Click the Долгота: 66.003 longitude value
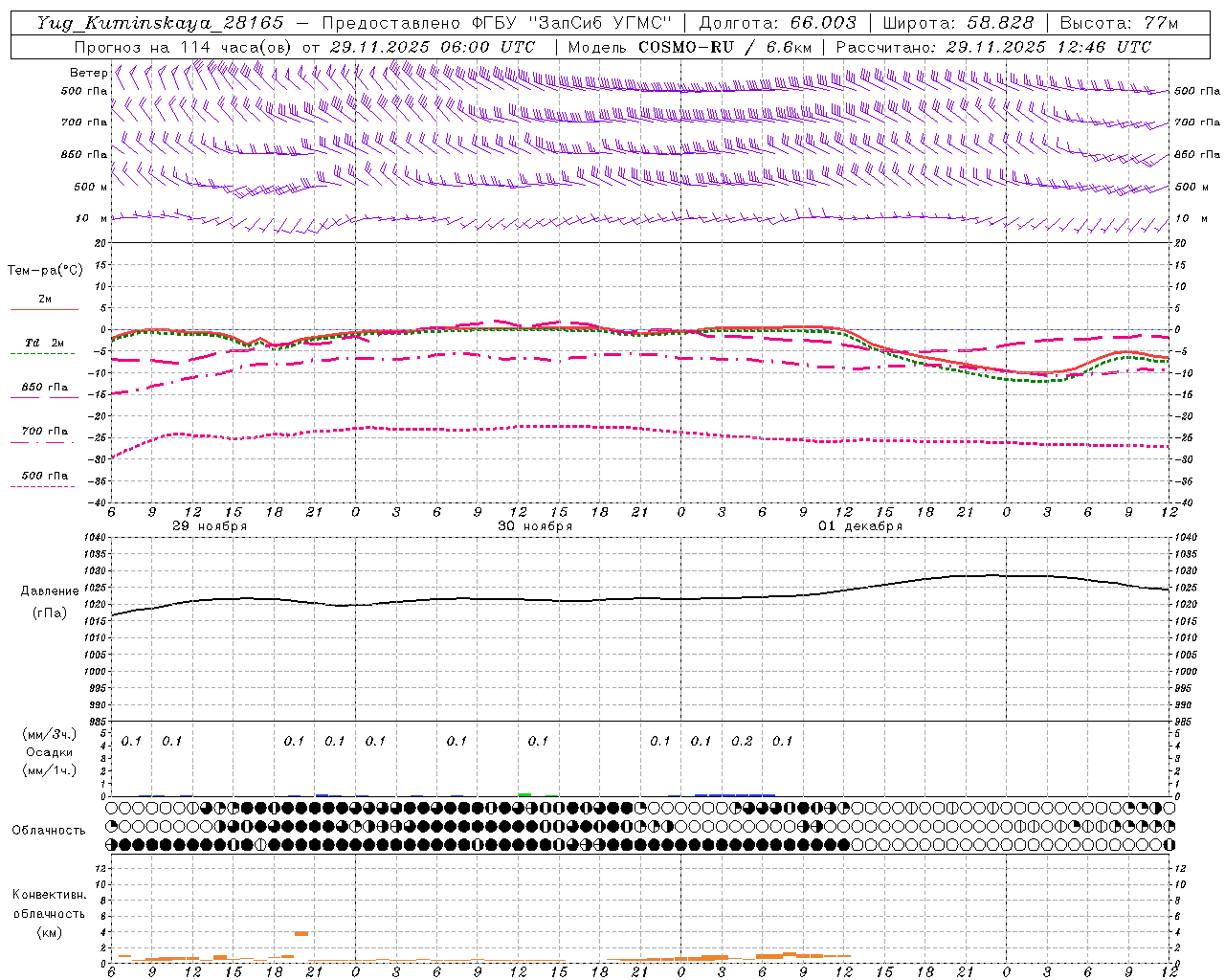 point(778,23)
